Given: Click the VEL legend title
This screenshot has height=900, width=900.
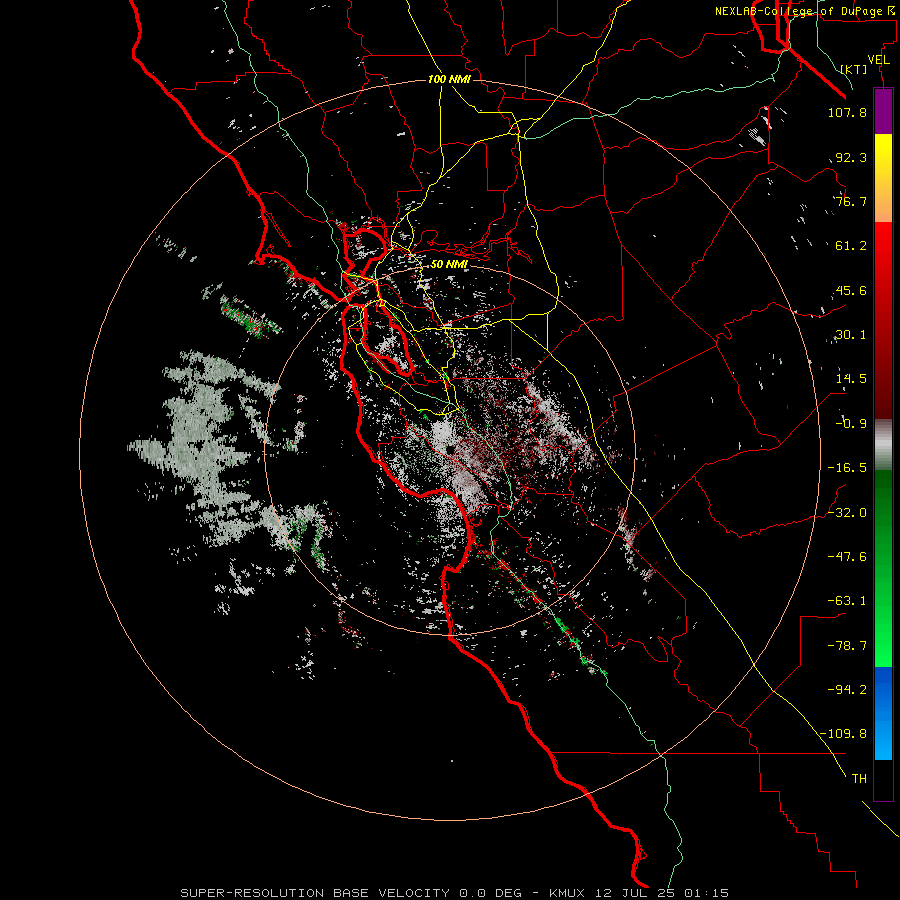Looking at the screenshot, I should tap(879, 60).
